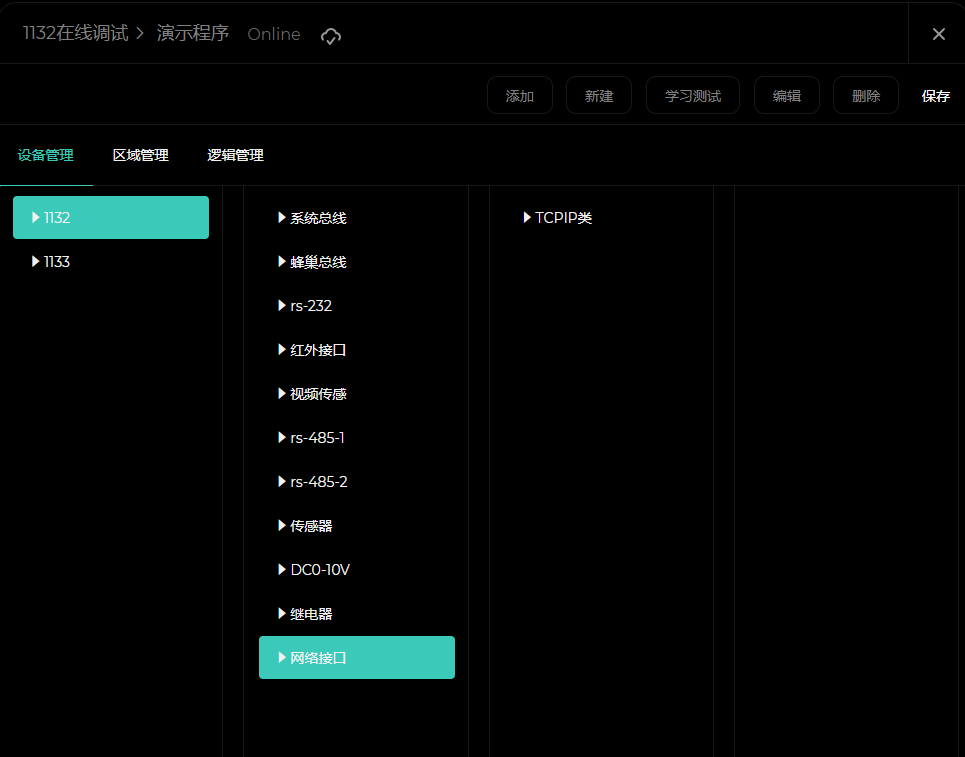Viewport: 965px width, 757px height.
Task: Click the 编辑 button
Action: click(787, 95)
